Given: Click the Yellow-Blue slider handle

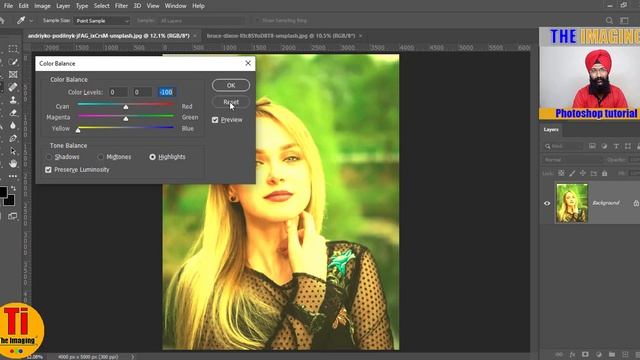Looking at the screenshot, I should pos(78,130).
